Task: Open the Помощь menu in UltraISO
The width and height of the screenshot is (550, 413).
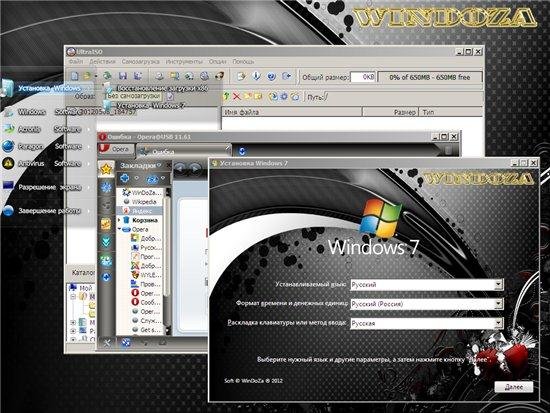Action: (x=243, y=61)
